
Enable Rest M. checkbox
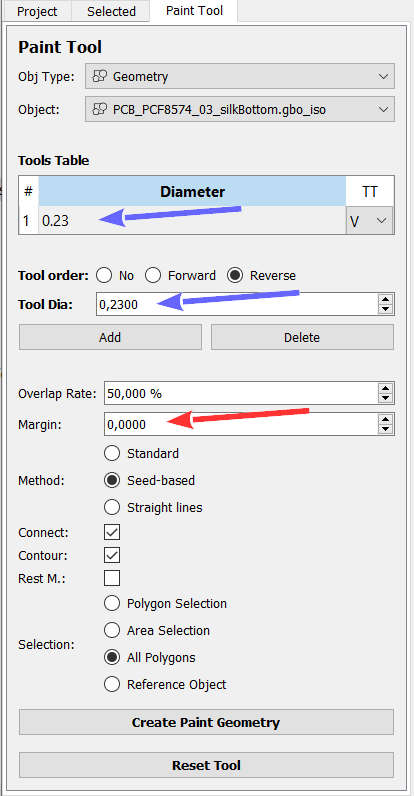(x=112, y=578)
